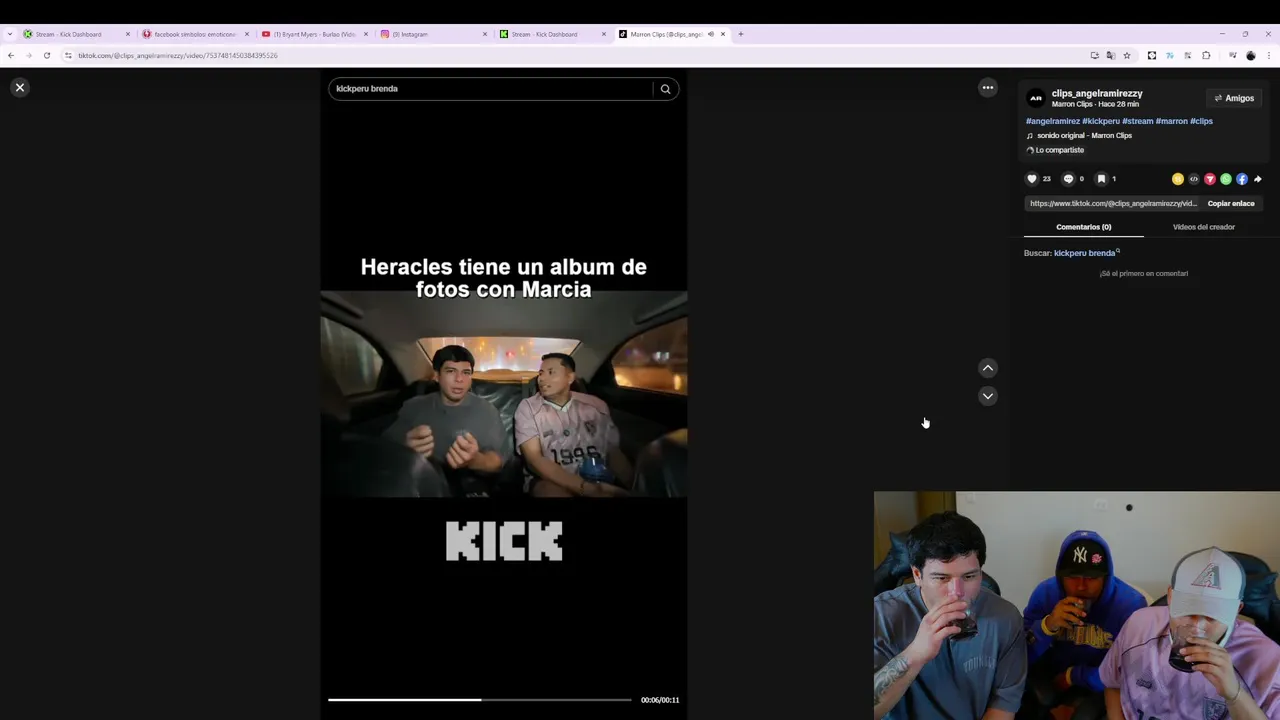Focus the 'kickperu brenda' search field

(490, 89)
